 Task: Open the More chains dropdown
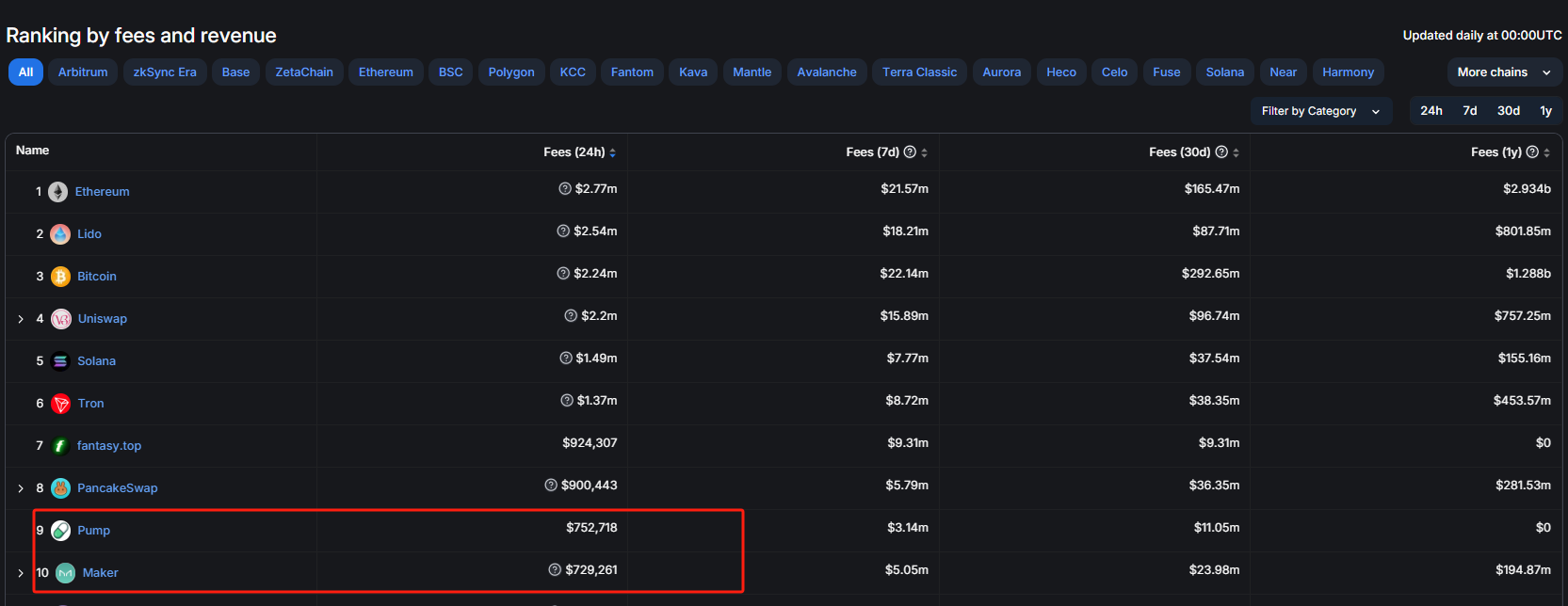pyautogui.click(x=1504, y=72)
